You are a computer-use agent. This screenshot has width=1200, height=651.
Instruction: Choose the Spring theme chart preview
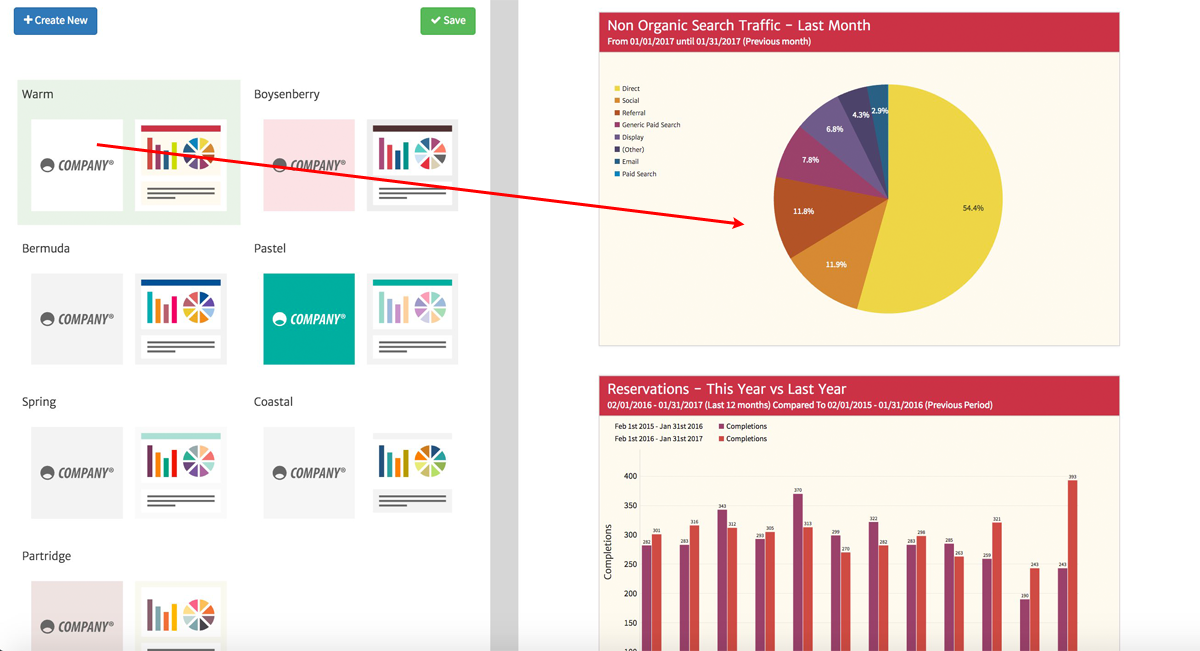181,473
